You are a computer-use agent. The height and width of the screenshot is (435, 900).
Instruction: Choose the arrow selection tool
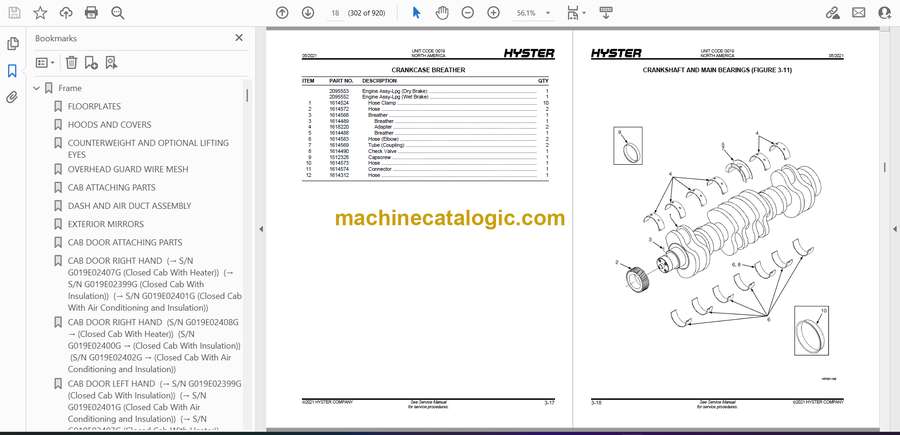tap(417, 13)
